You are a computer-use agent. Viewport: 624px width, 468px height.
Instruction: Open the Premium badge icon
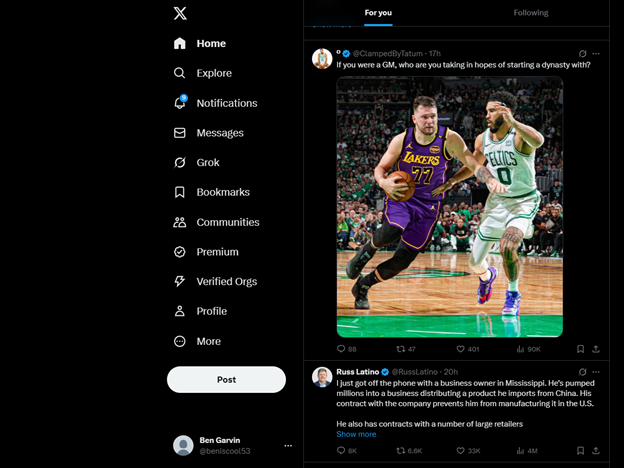click(x=179, y=252)
